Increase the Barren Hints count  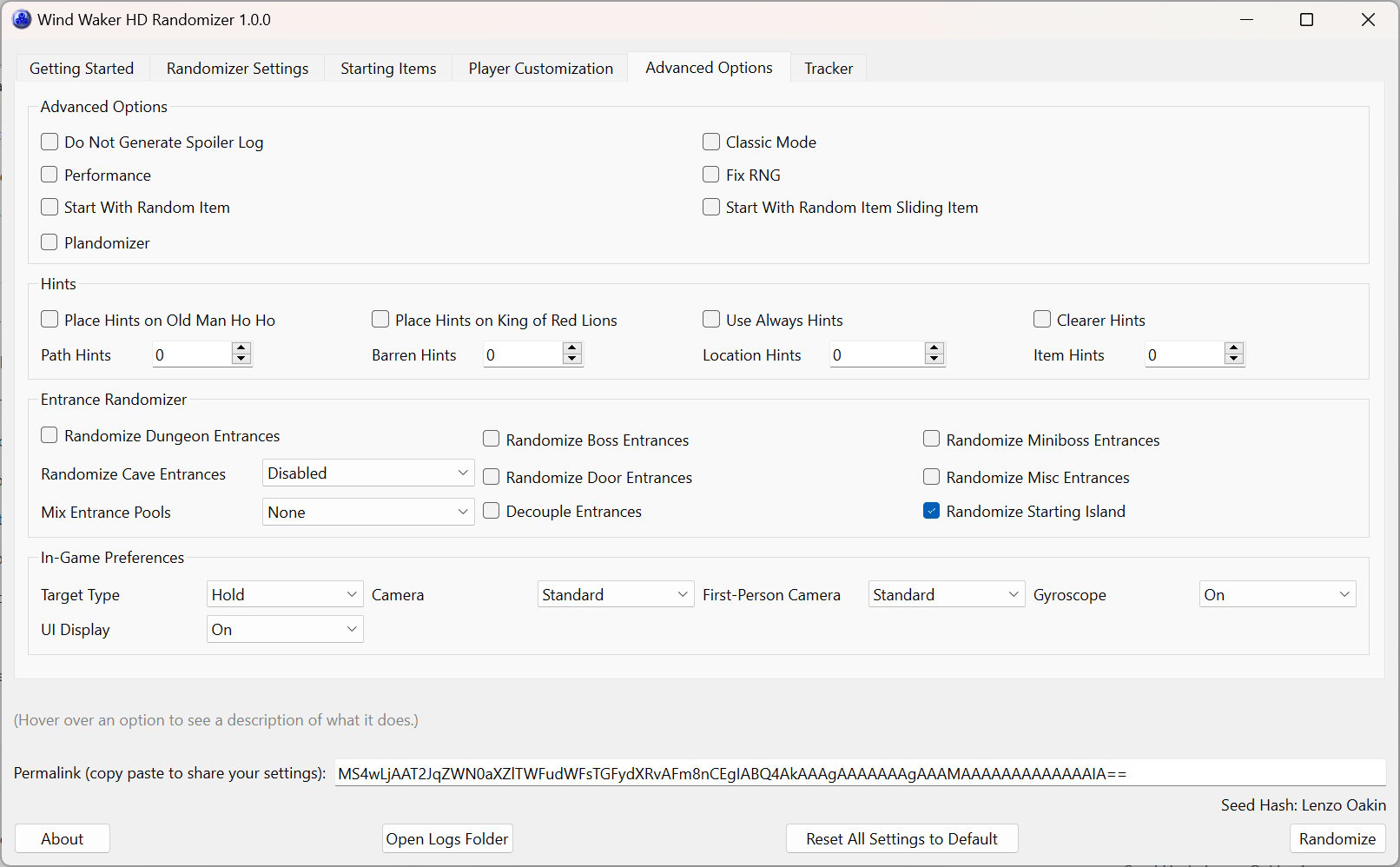click(x=571, y=348)
